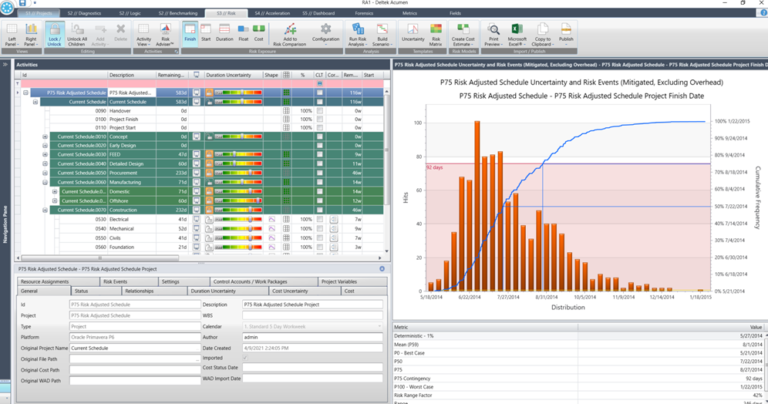Toggle CLT checkbox for Mechanical row
Image resolution: width=768 pixels, height=404 pixels.
pos(319,229)
